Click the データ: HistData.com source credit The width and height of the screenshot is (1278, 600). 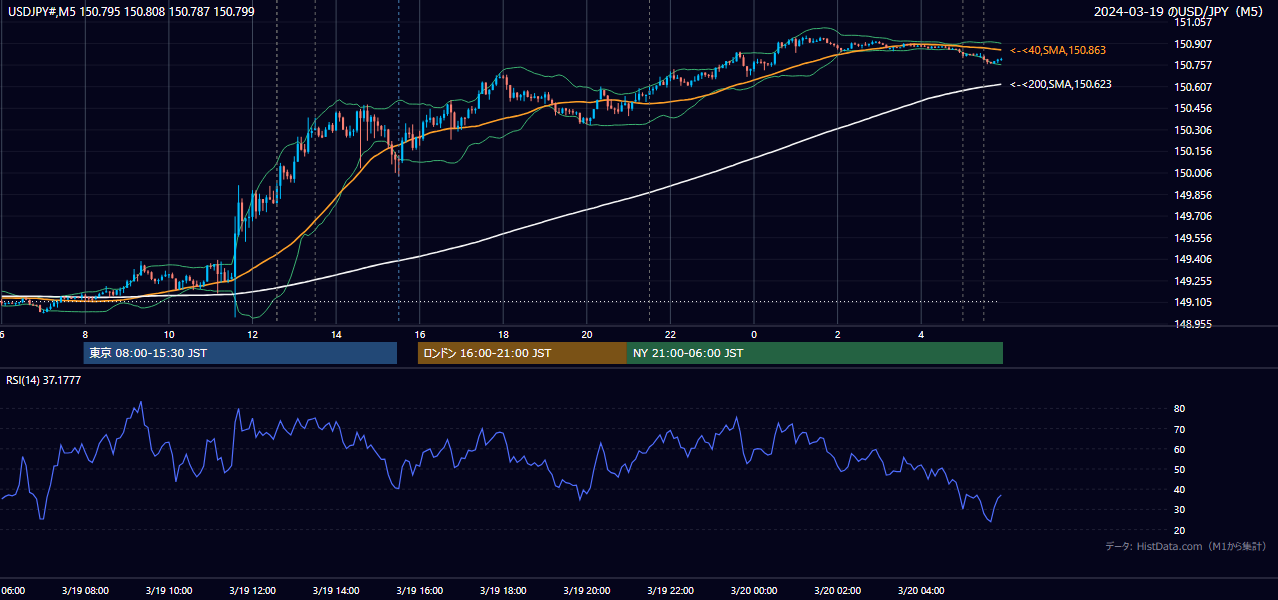point(1186,546)
